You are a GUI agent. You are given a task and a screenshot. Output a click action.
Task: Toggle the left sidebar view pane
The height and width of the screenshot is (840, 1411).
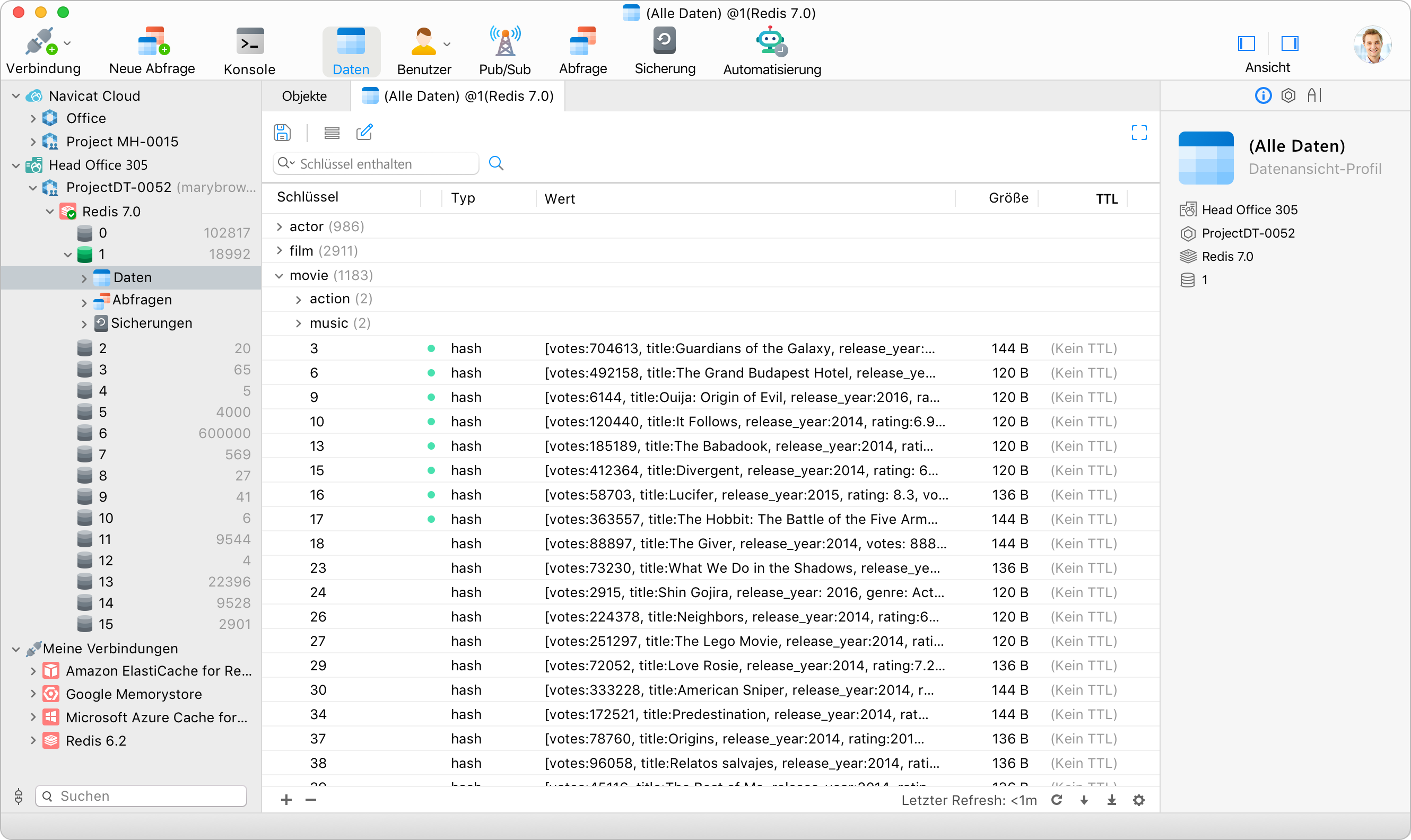[x=1246, y=43]
